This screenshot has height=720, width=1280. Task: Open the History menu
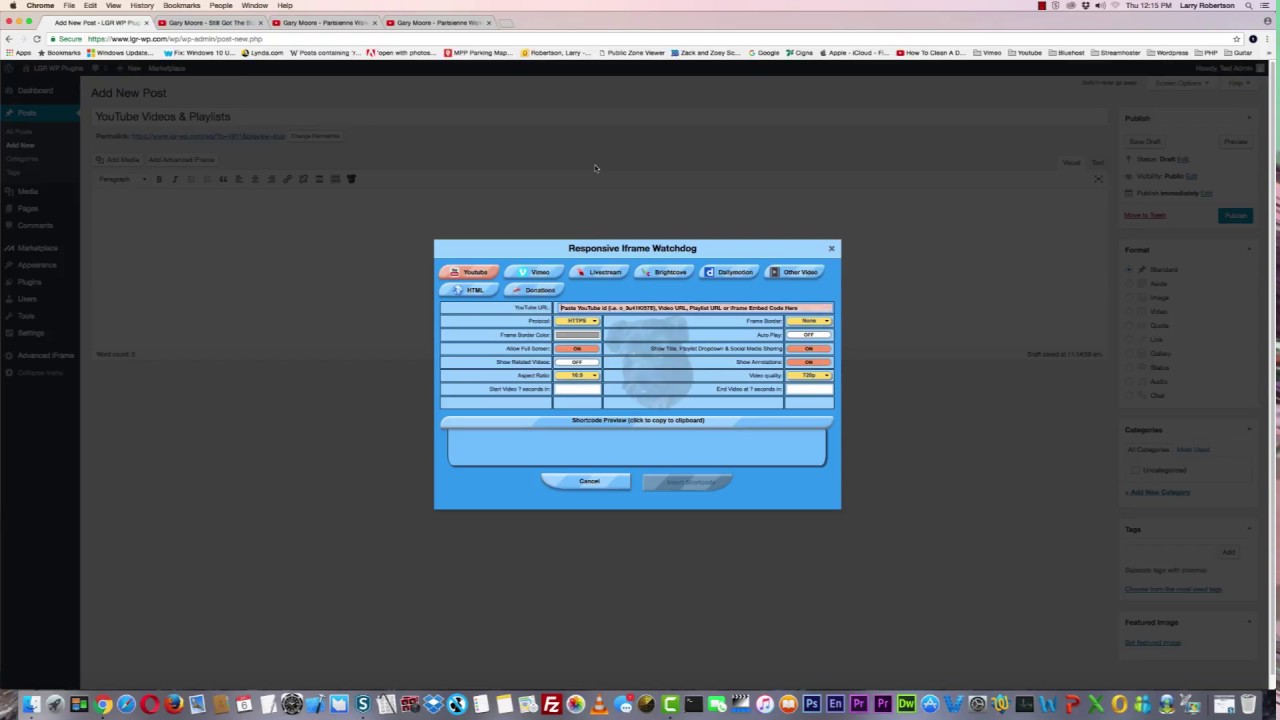(x=142, y=5)
